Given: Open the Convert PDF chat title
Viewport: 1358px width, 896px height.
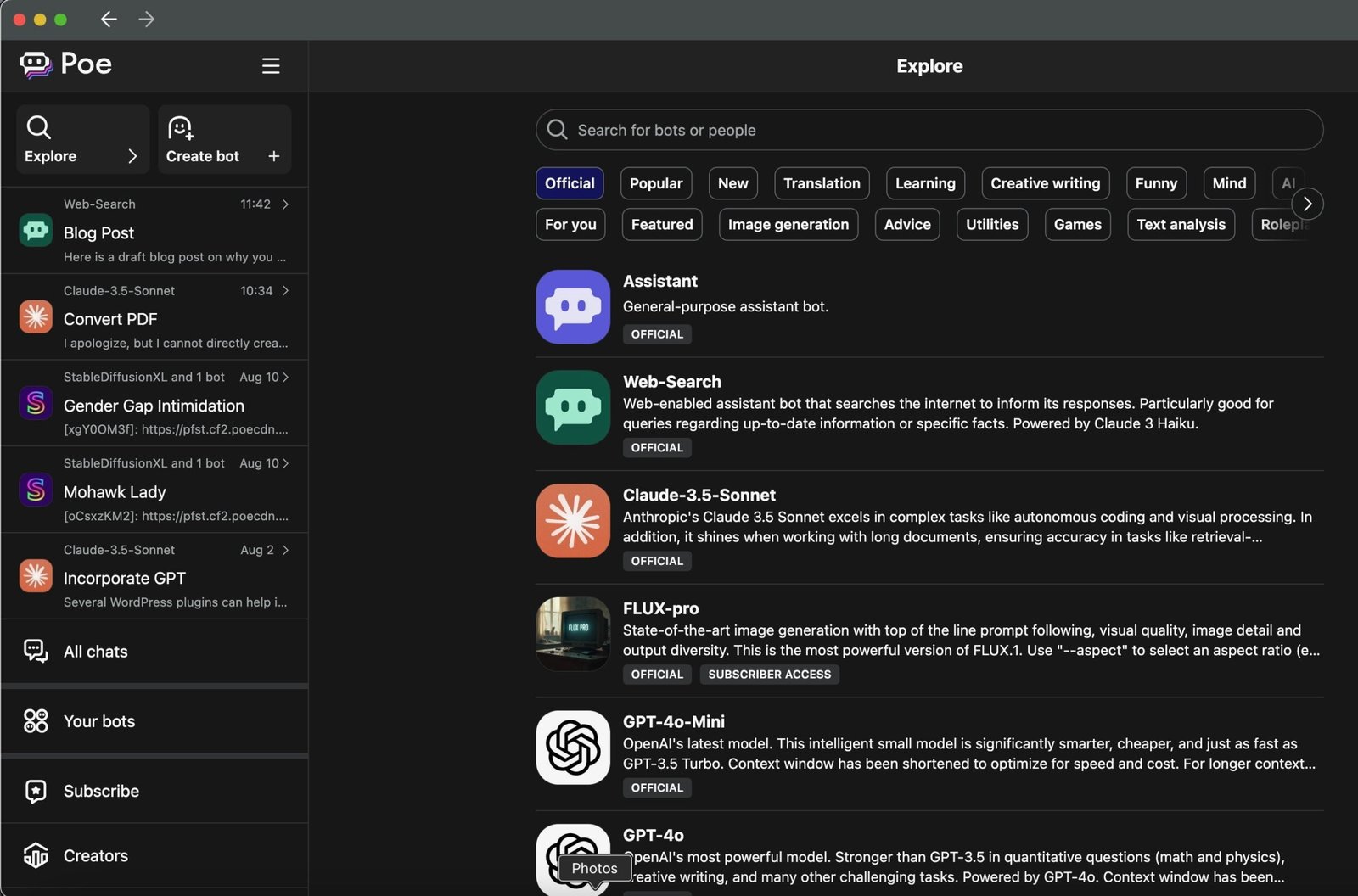Looking at the screenshot, I should click(x=110, y=319).
